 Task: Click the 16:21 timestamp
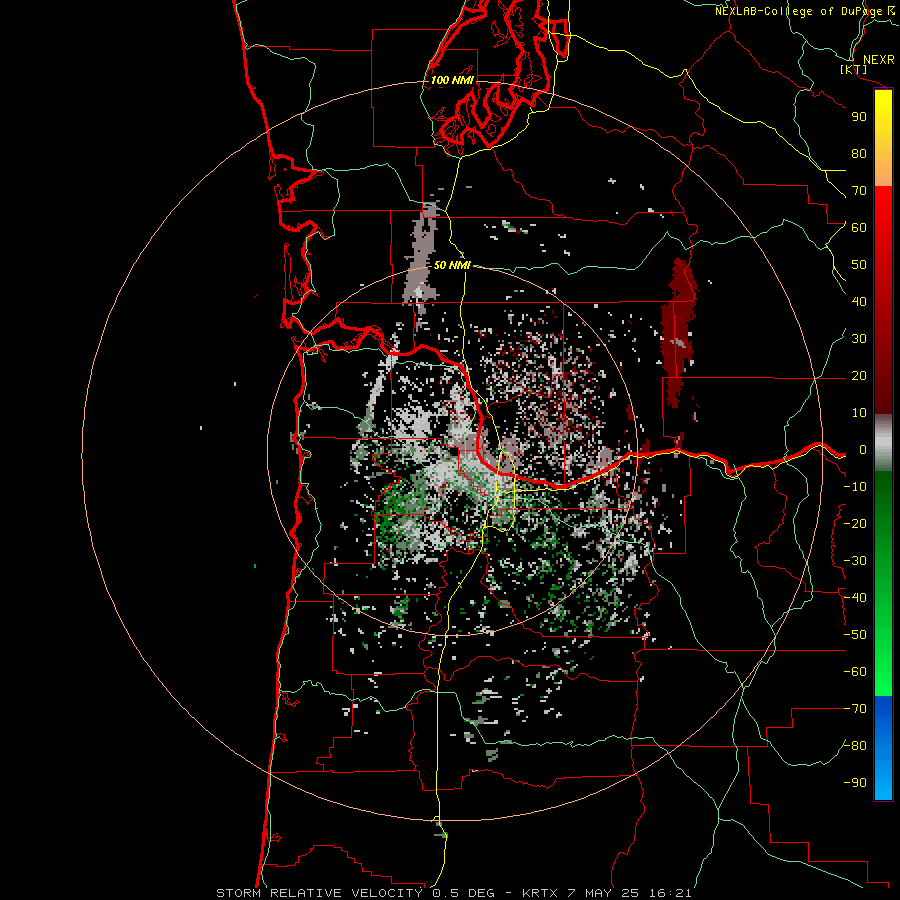(670, 893)
